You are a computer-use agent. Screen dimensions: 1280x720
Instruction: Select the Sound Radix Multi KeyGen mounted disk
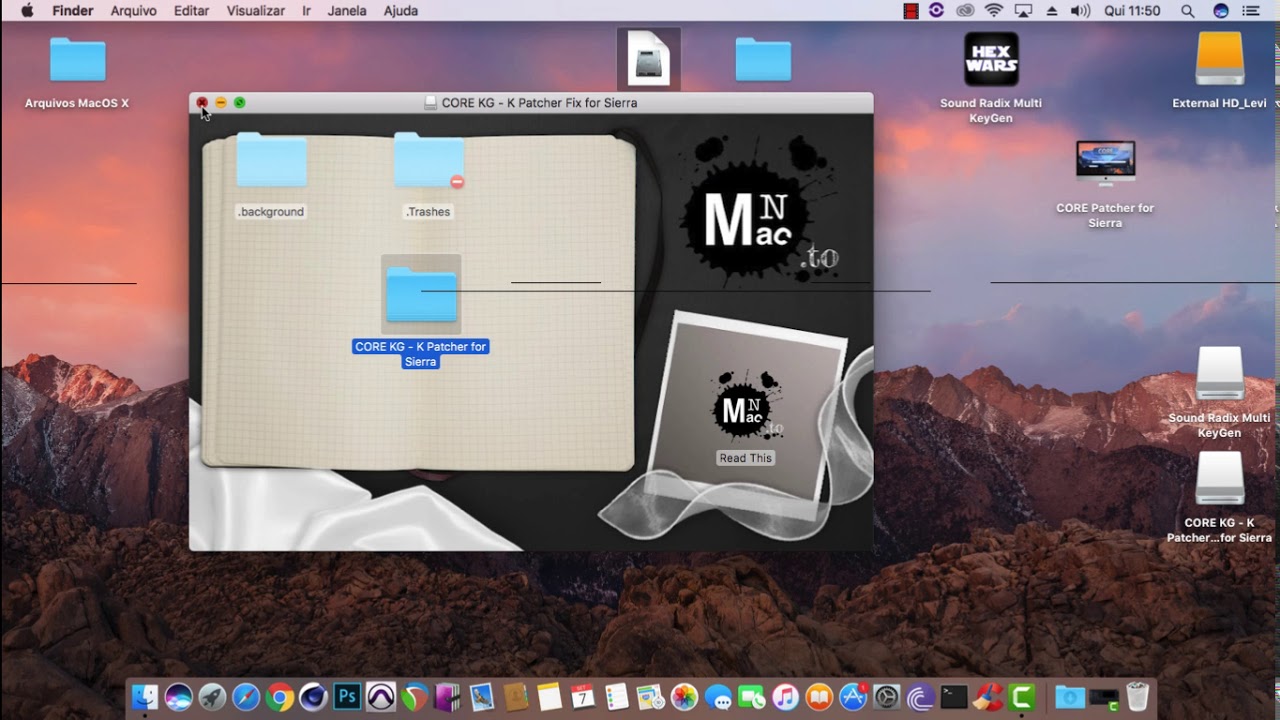(x=1220, y=373)
